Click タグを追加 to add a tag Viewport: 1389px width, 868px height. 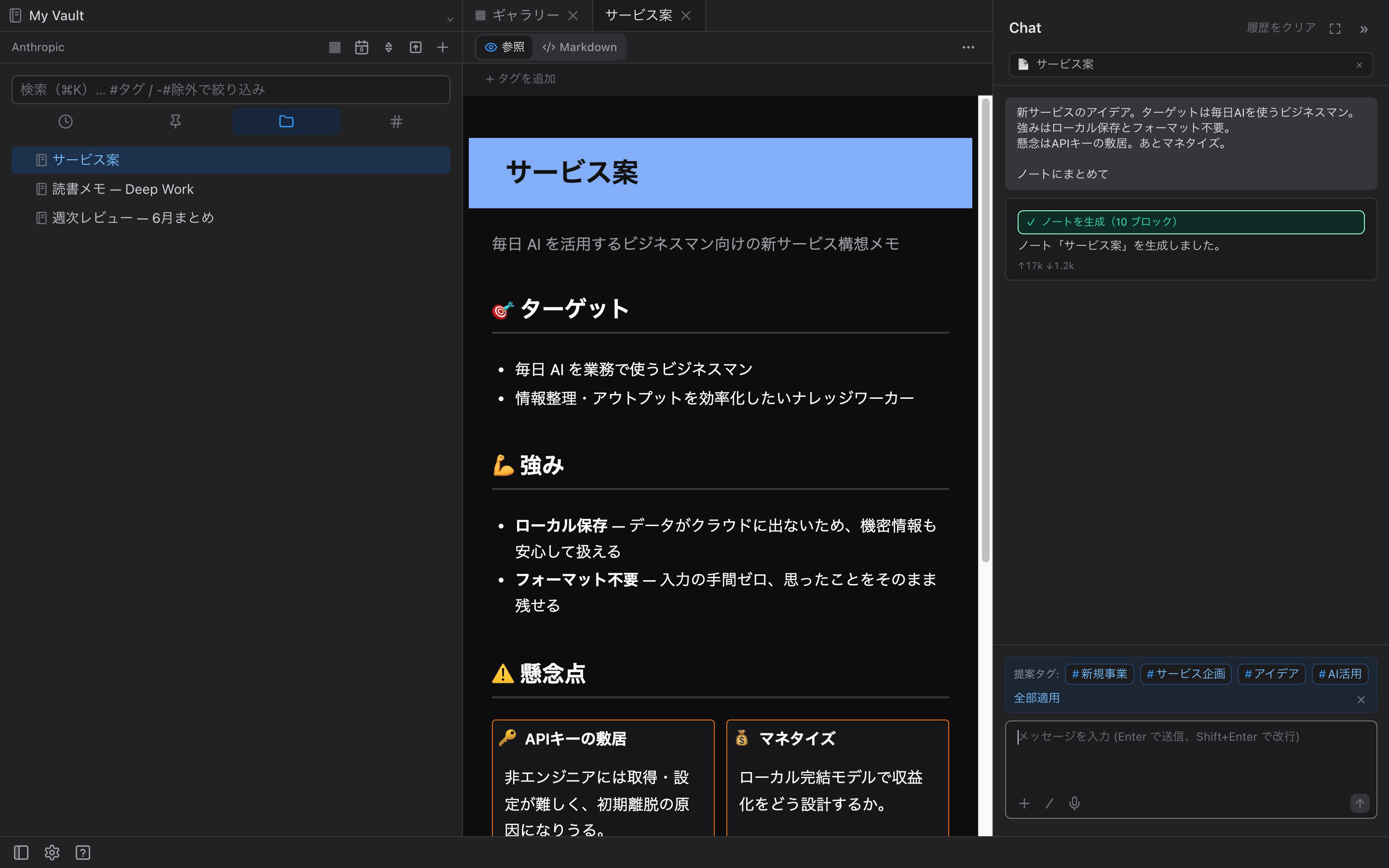click(520, 79)
